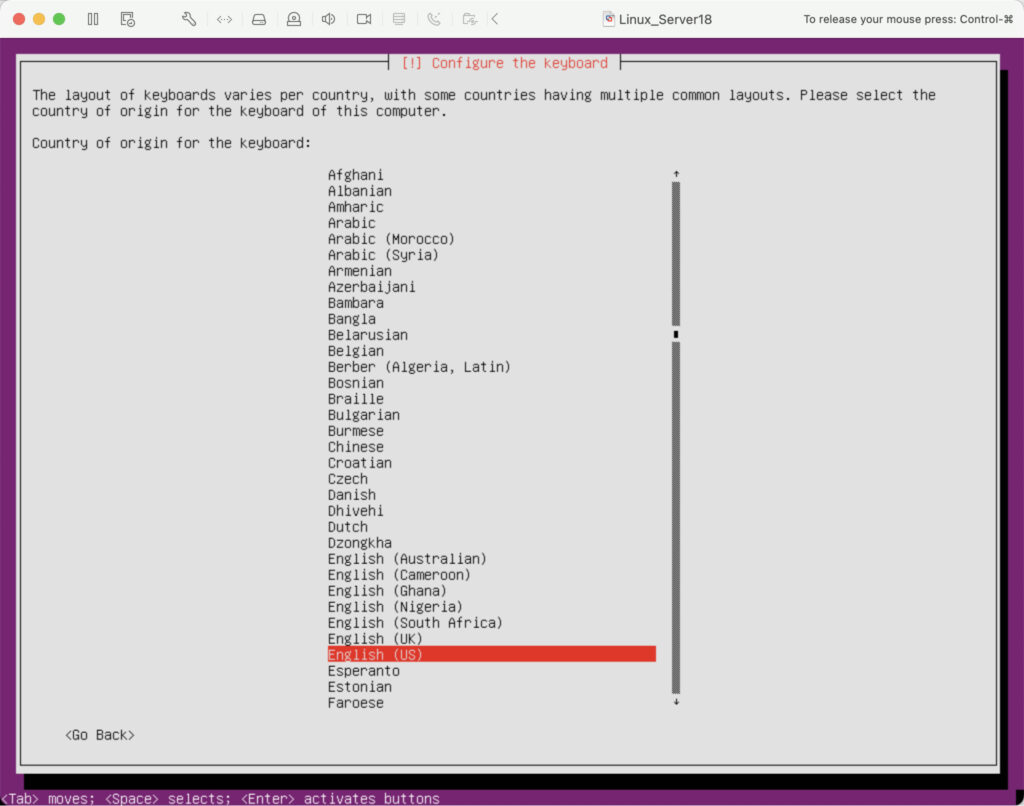Image resolution: width=1024 pixels, height=806 pixels.
Task: Select Estonian keyboard layout
Action: pos(491,687)
